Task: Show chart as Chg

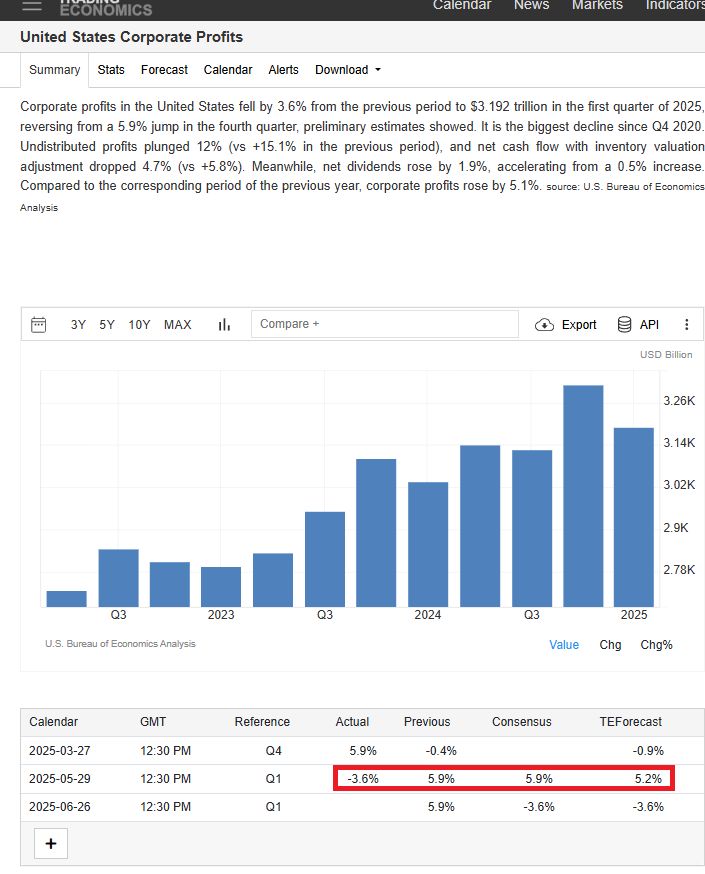Action: point(610,644)
